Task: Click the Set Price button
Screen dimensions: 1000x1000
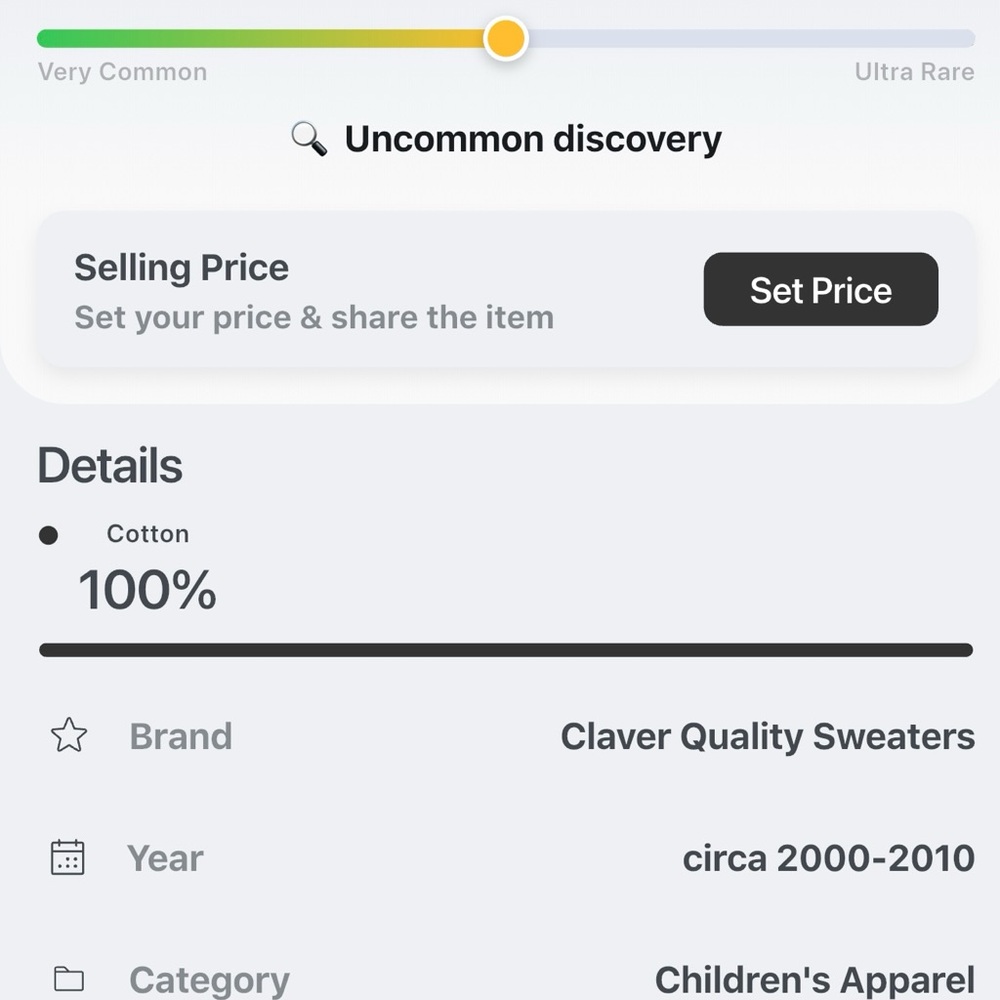Action: point(820,290)
